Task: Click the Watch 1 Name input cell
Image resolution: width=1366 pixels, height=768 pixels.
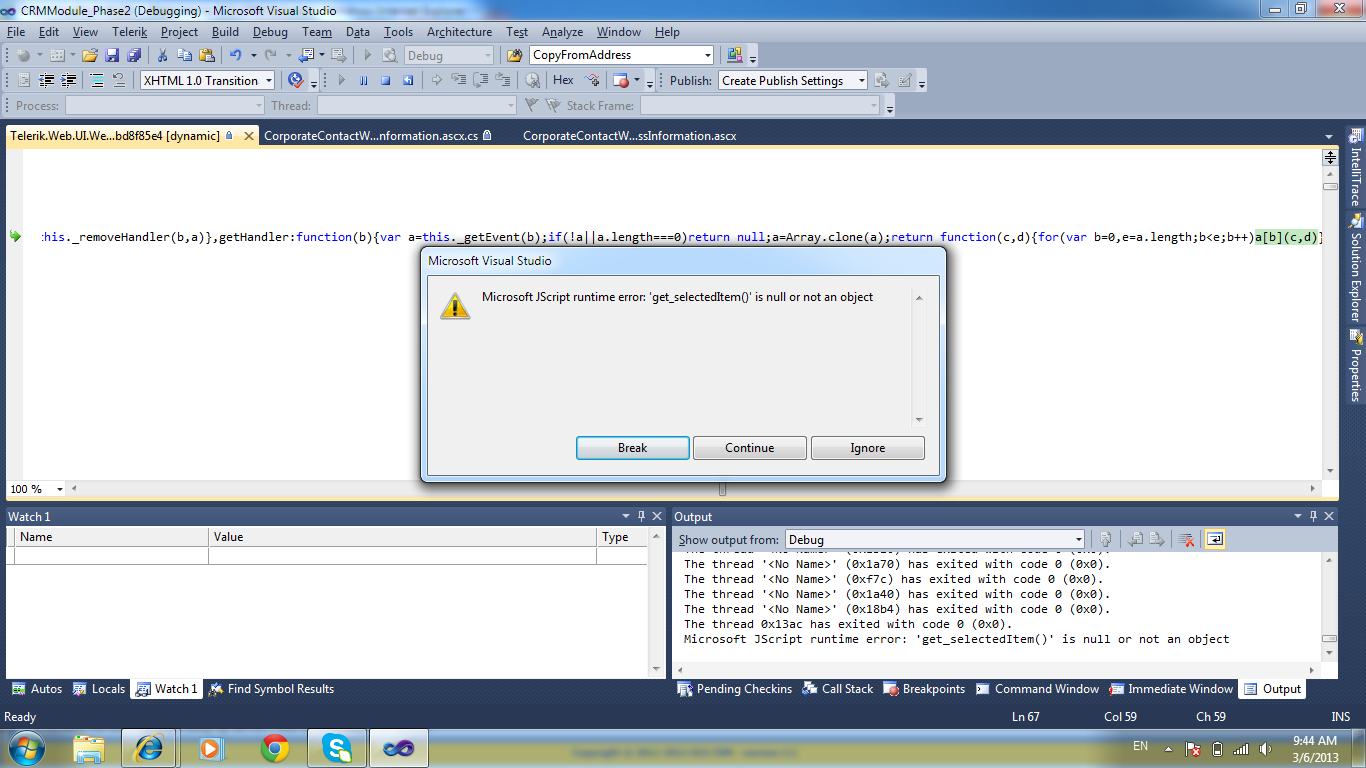Action: click(x=112, y=556)
